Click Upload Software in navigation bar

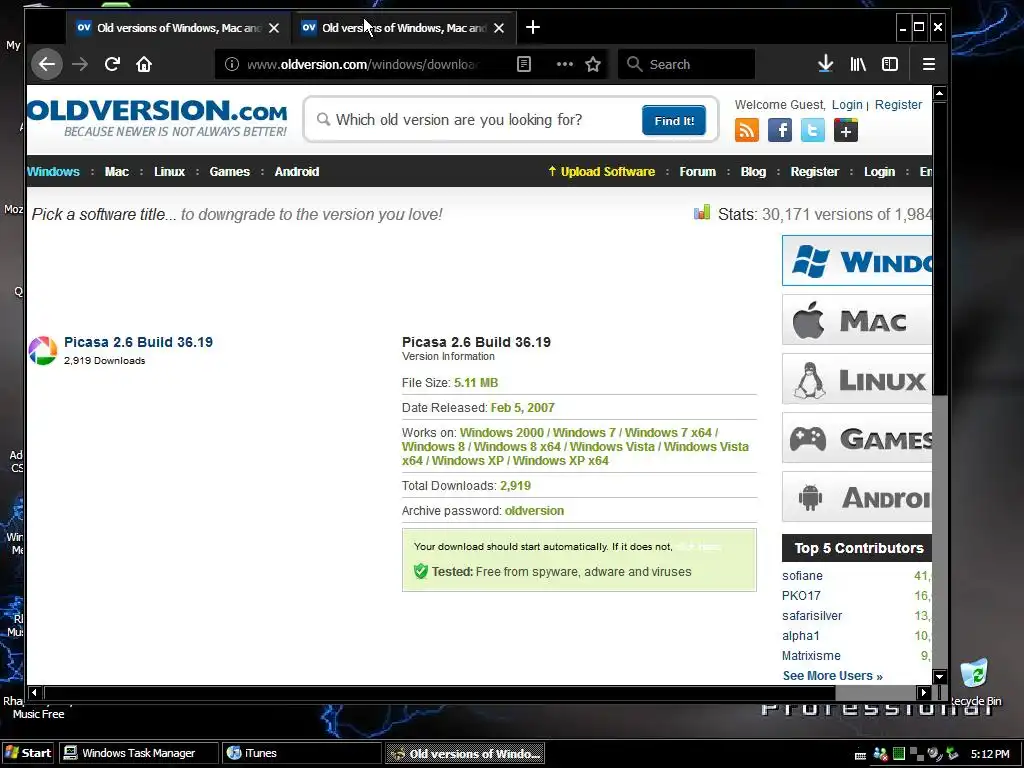(601, 172)
